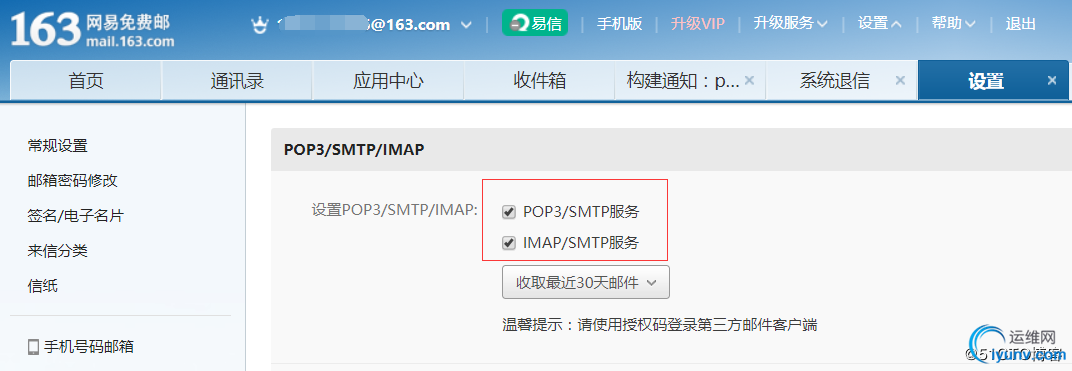1072x371 pixels.
Task: Close the 构建通知 tab
Action: (749, 81)
